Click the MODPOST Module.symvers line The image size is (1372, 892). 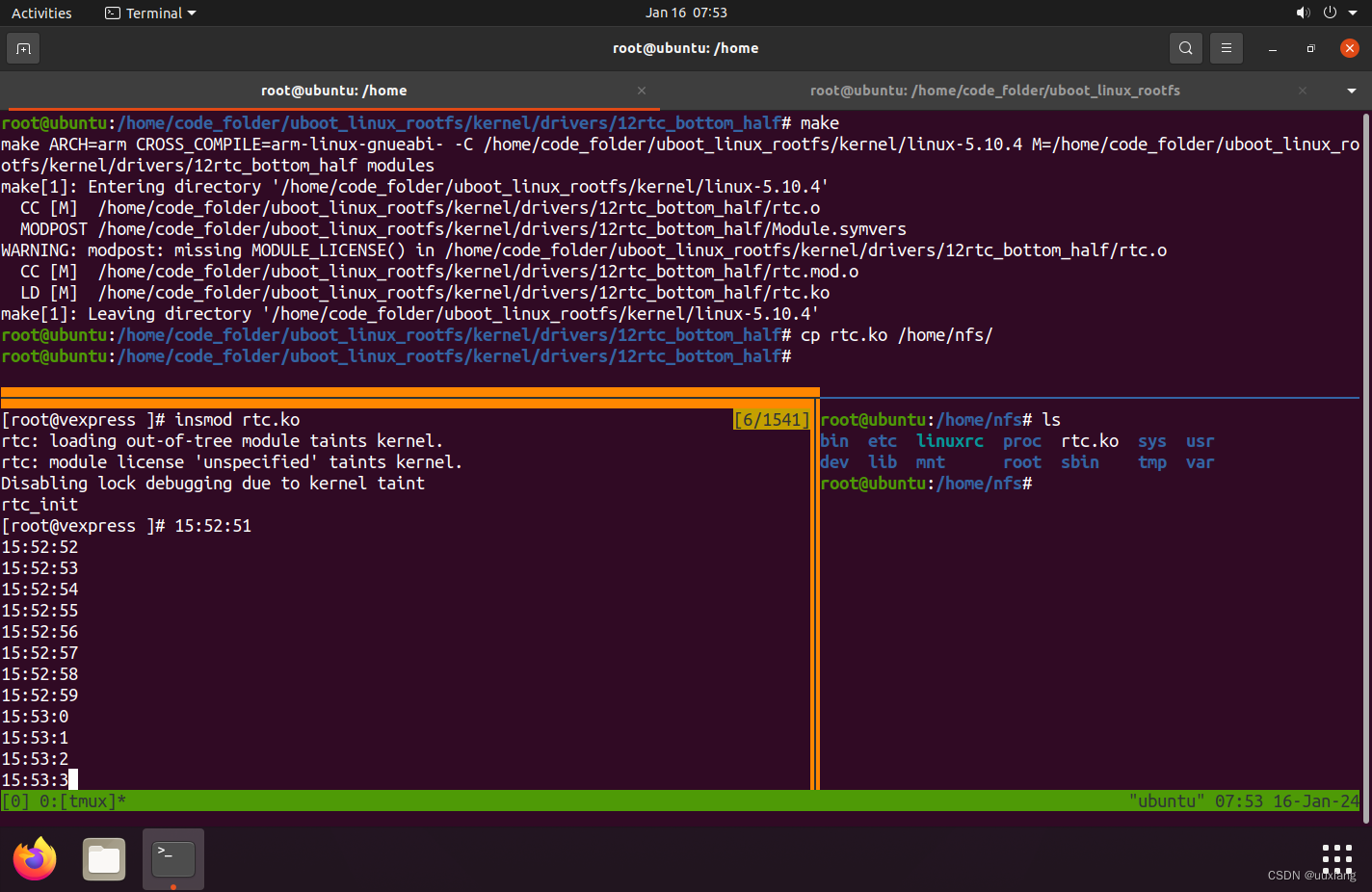[x=463, y=229]
